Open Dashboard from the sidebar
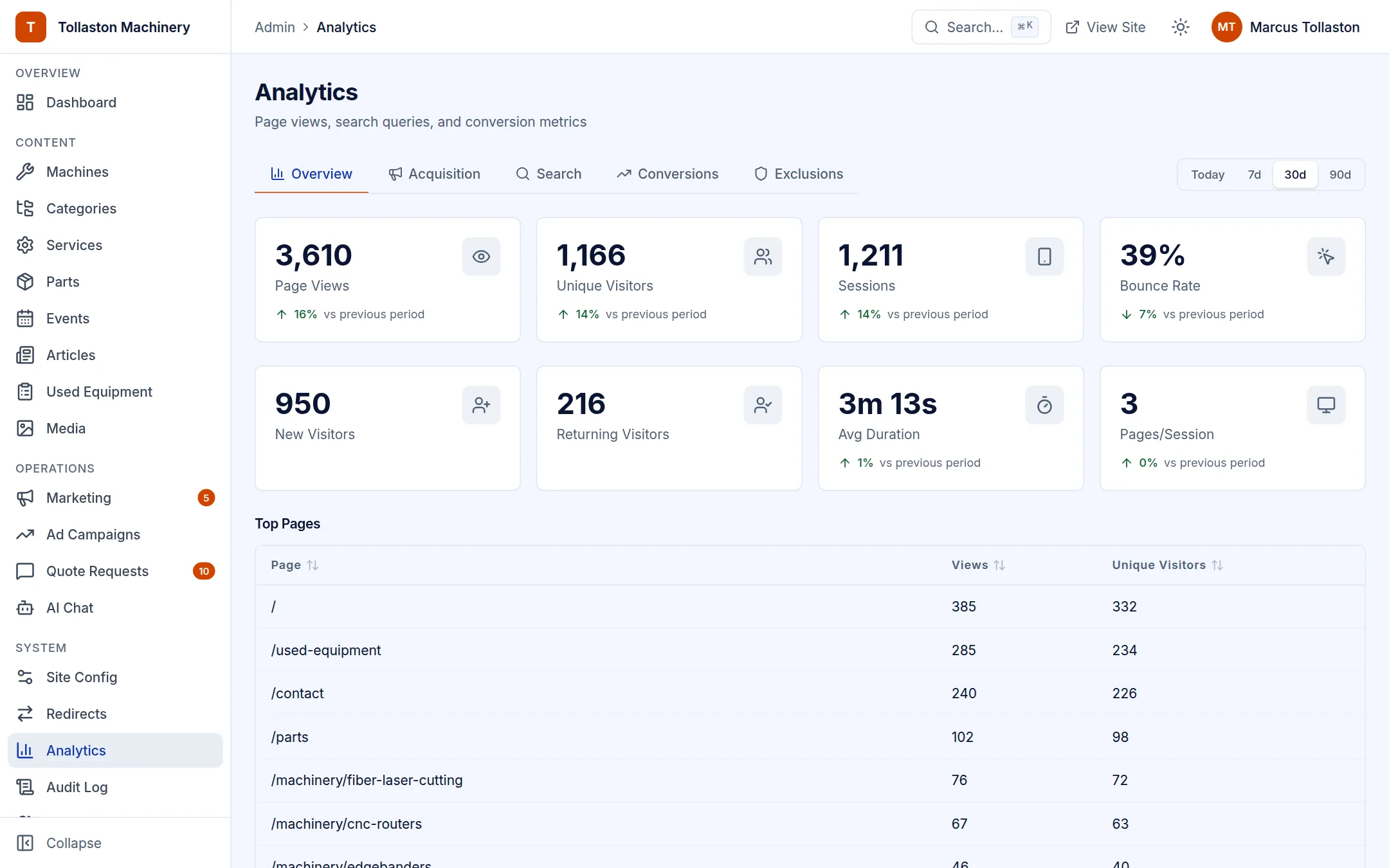 (115, 102)
